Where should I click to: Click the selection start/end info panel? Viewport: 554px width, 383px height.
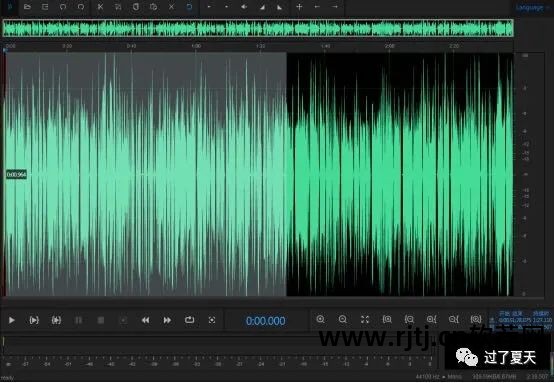(521, 320)
